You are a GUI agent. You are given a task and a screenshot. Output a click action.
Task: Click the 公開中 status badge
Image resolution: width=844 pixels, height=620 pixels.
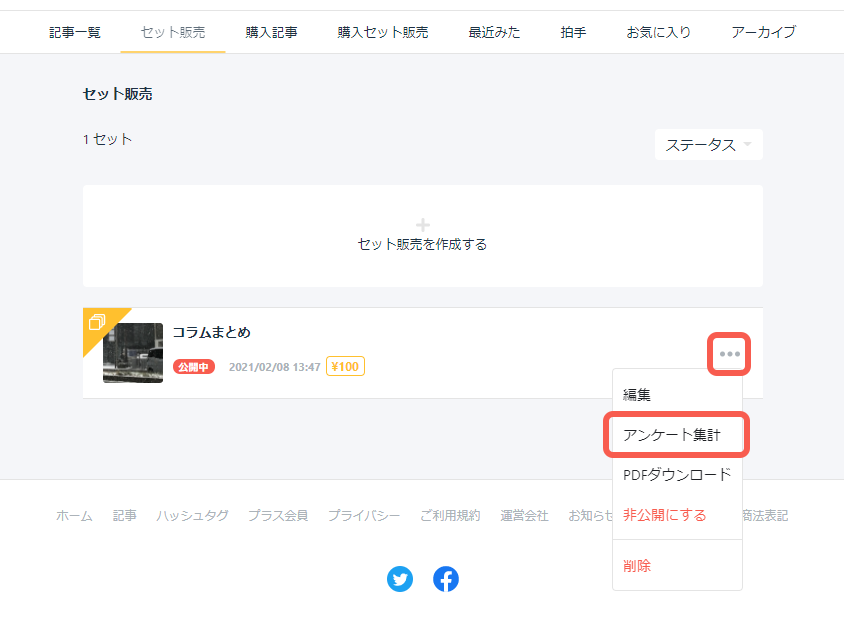(194, 367)
